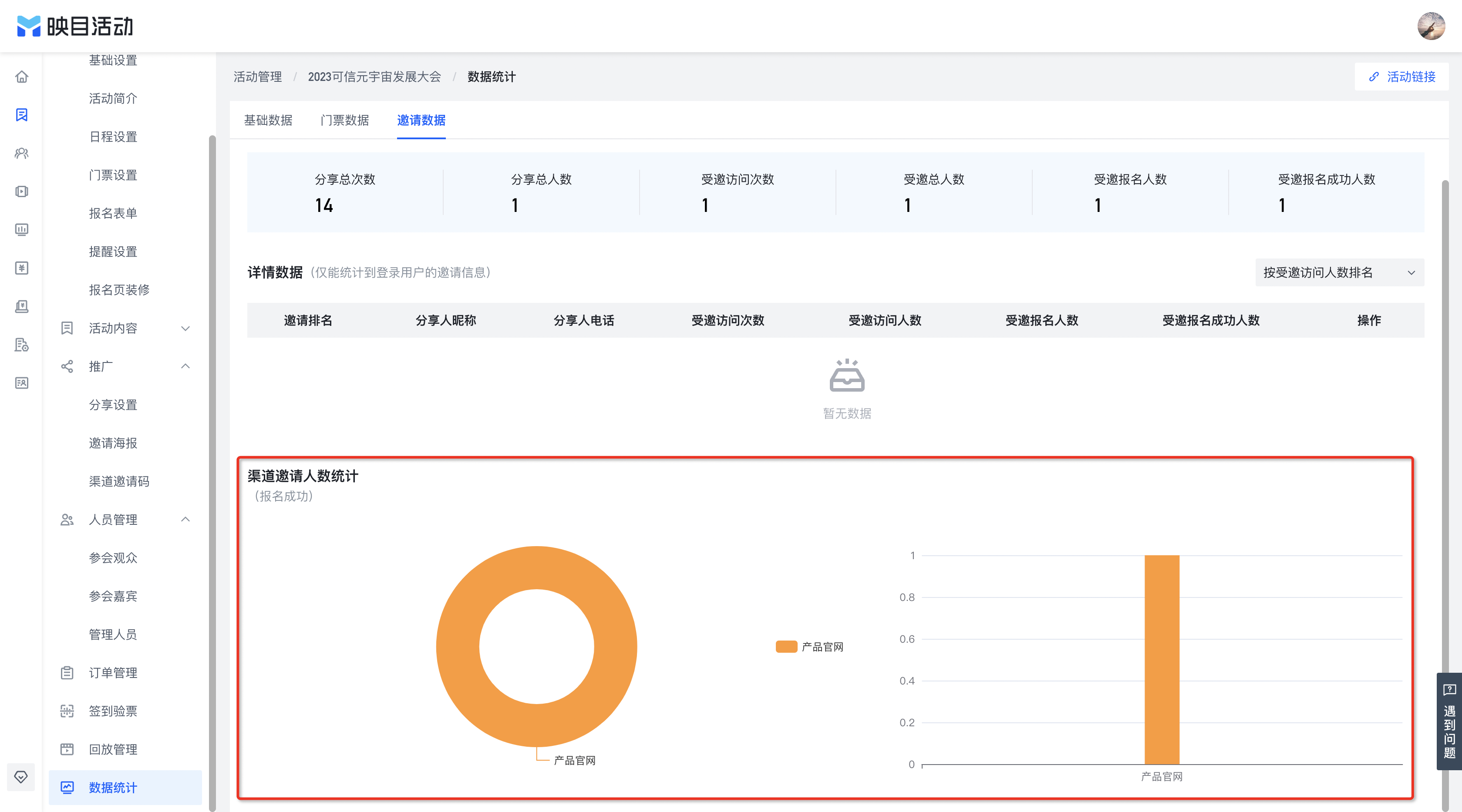Image resolution: width=1462 pixels, height=812 pixels.
Task: Click the 渠道邀请人数统计 heading
Action: pos(303,476)
